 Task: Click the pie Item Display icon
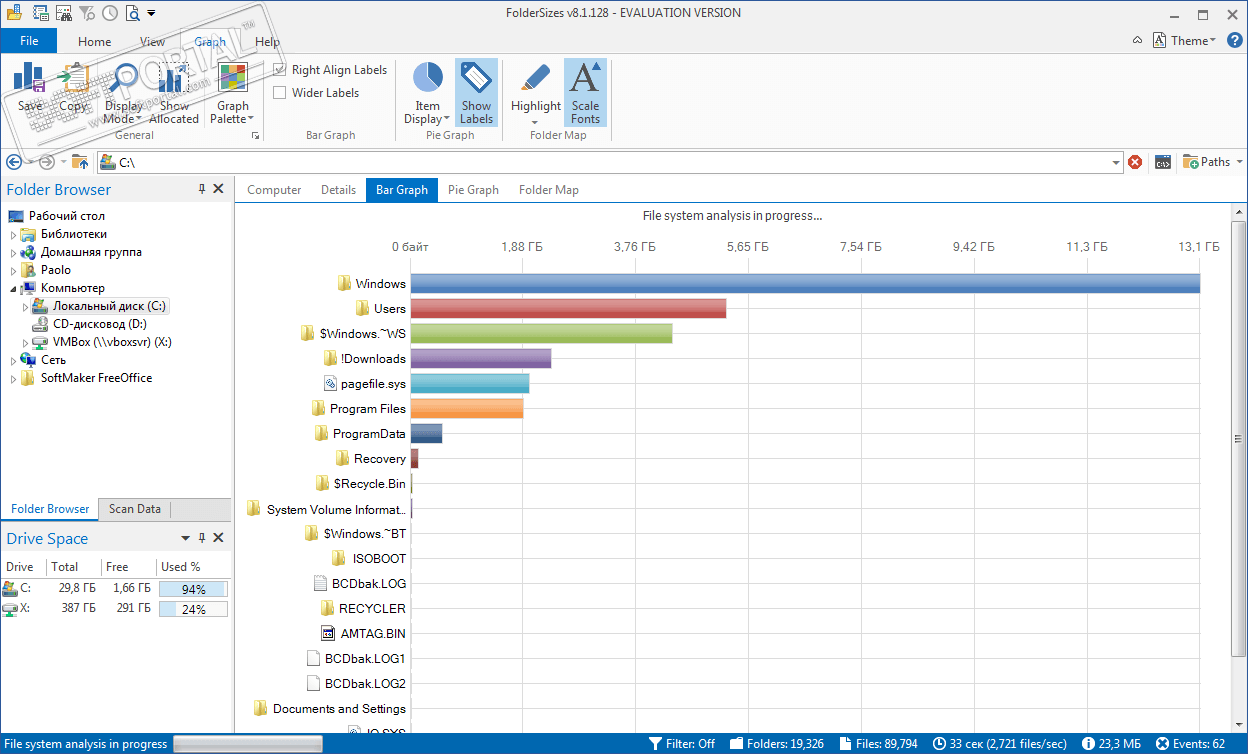click(x=428, y=77)
